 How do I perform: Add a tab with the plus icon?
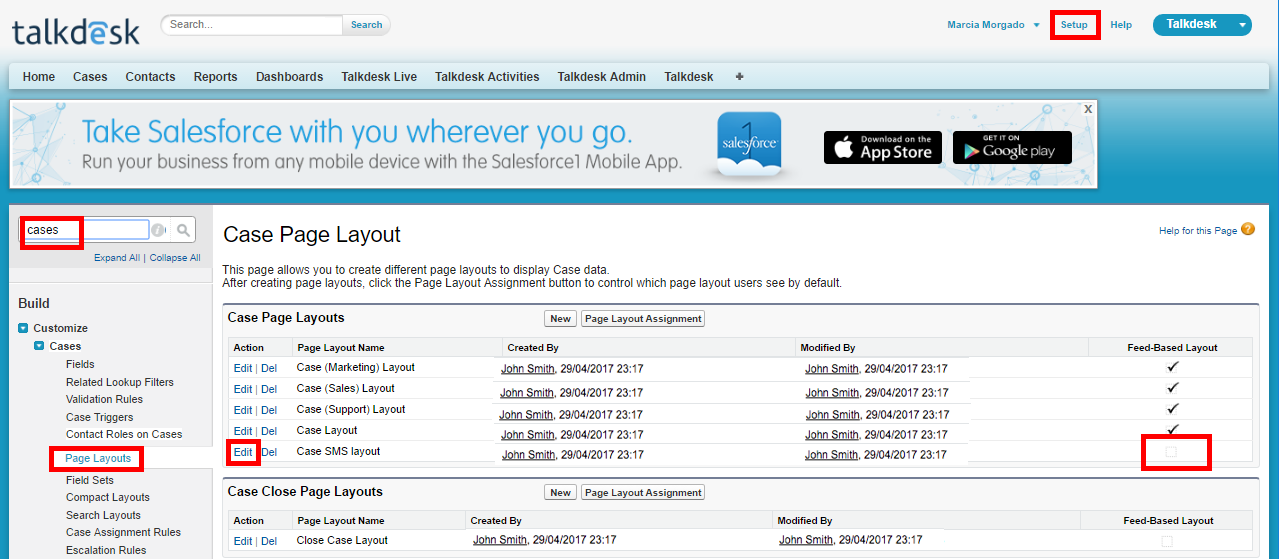[x=739, y=76]
